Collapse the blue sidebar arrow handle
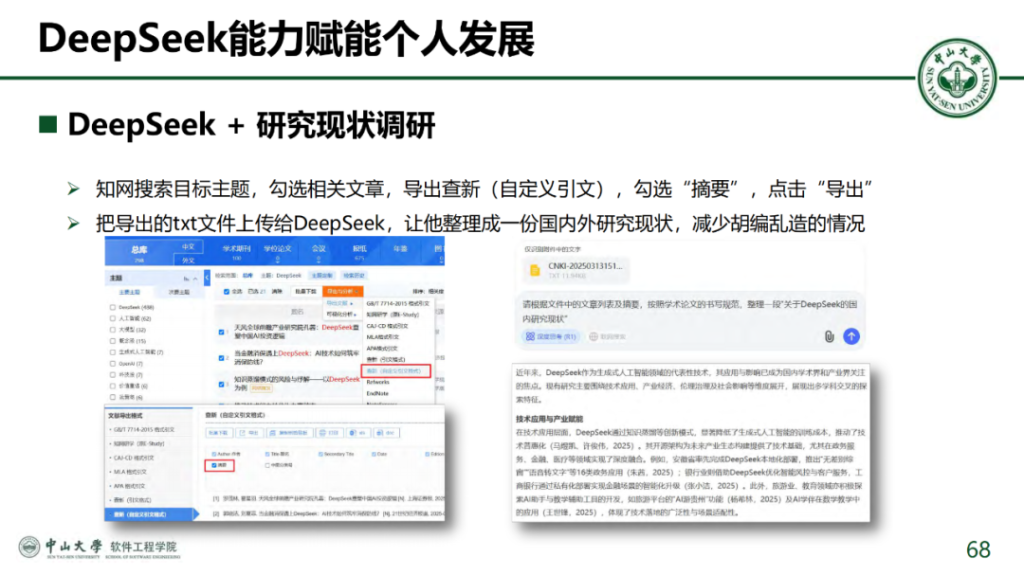Image resolution: width=1024 pixels, height=576 pixels. coord(207,278)
